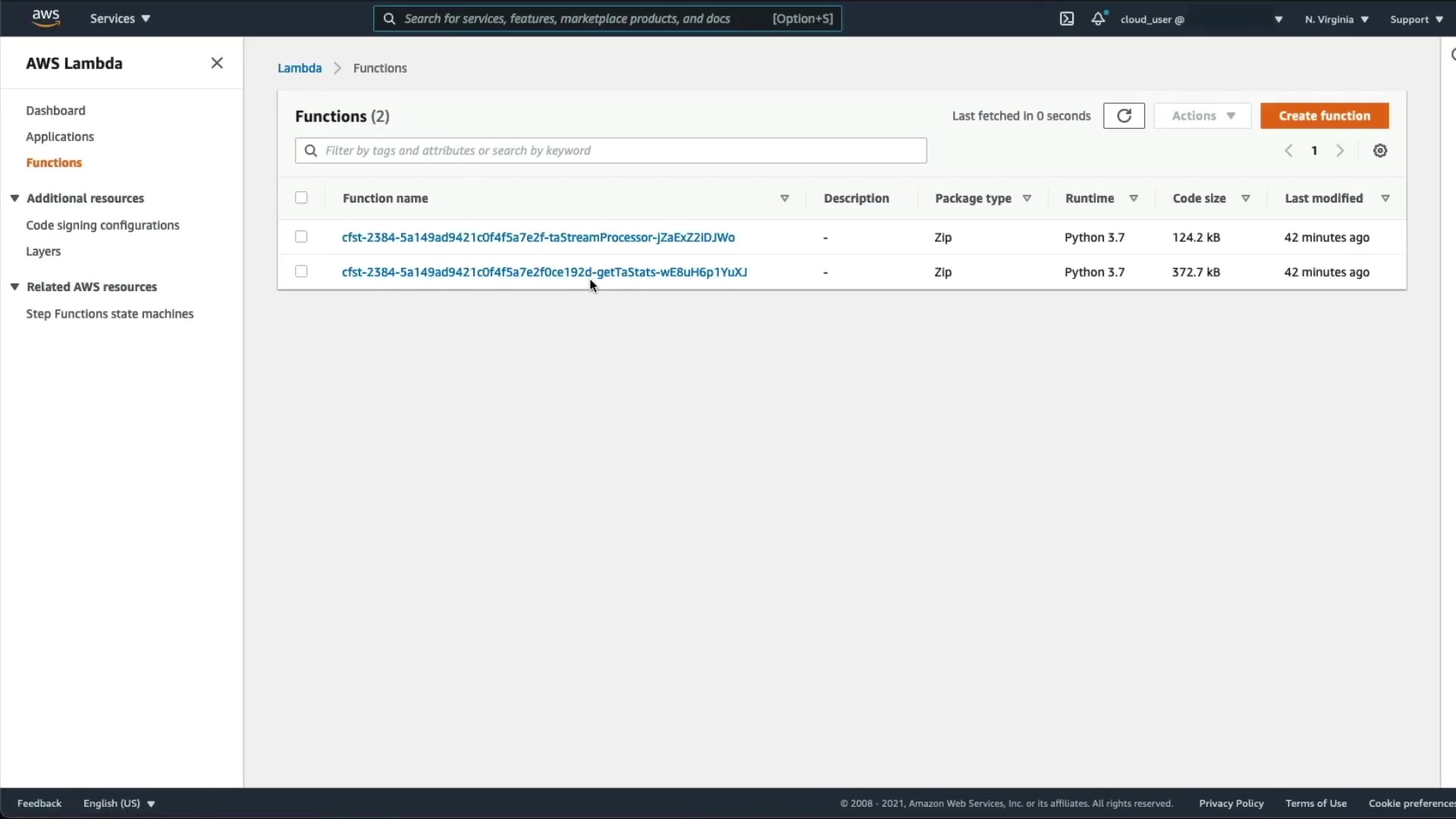Refresh the functions list

[1123, 116]
